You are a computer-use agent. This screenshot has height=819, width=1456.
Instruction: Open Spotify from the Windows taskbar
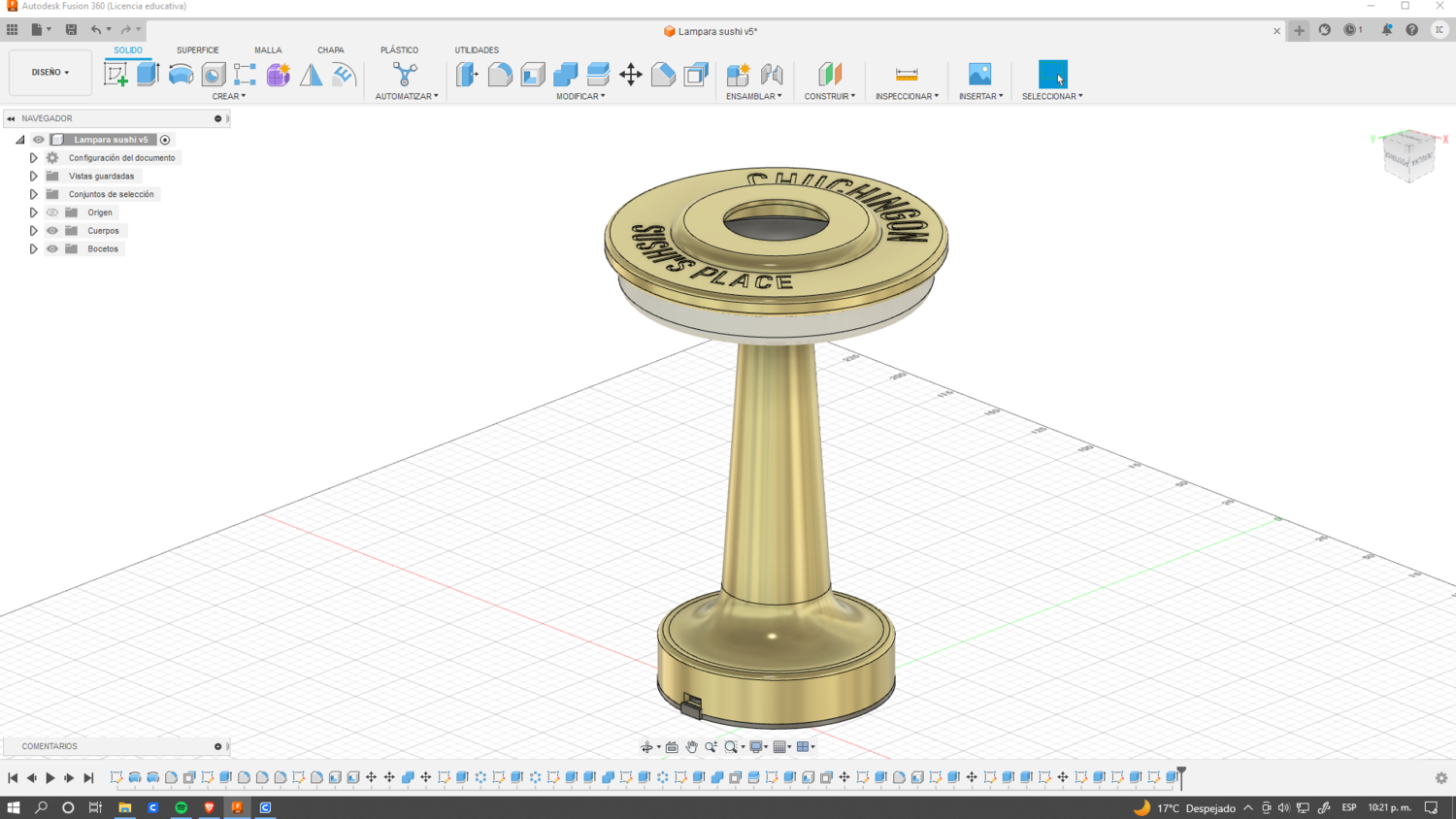point(182,807)
